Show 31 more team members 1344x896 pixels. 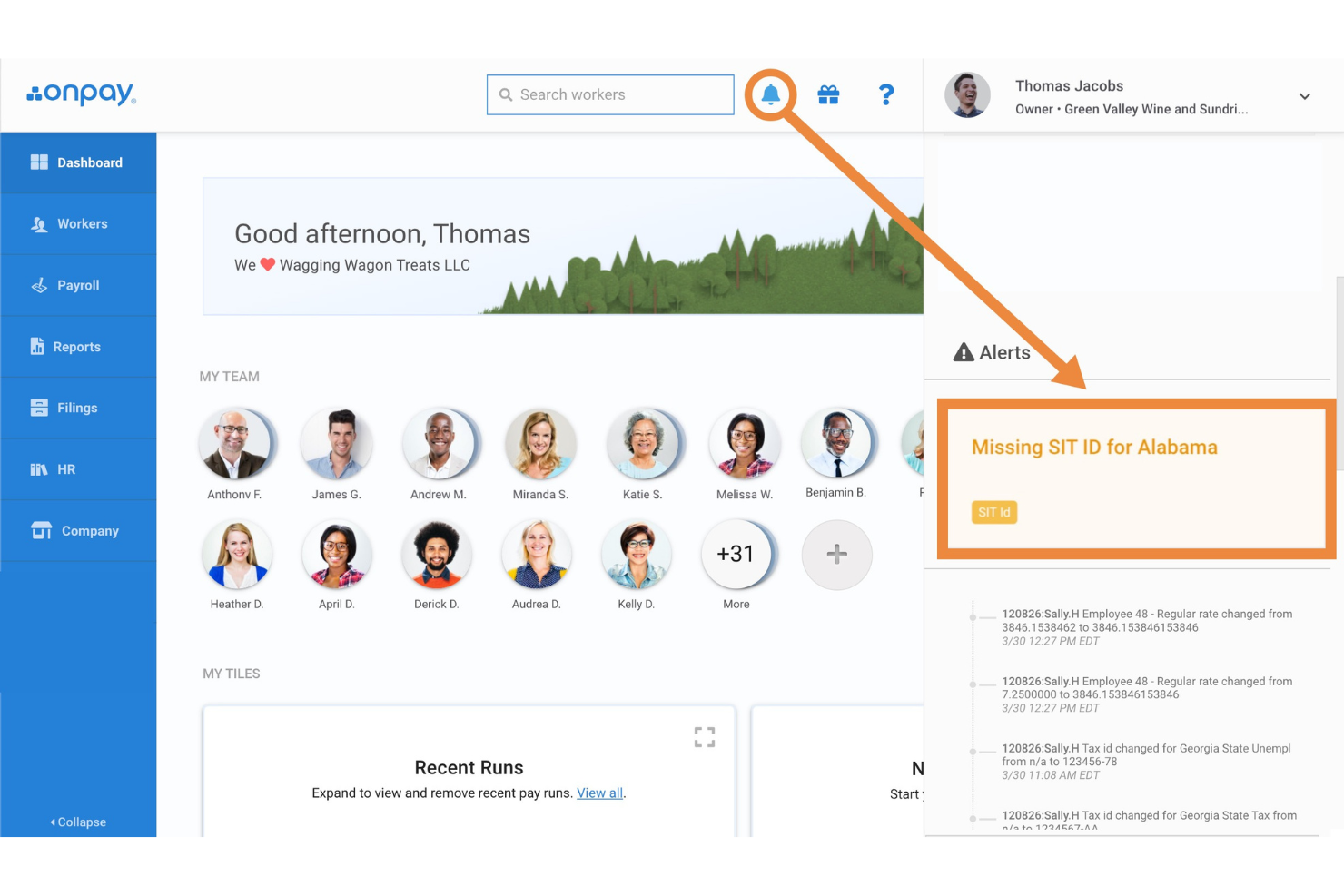point(736,554)
